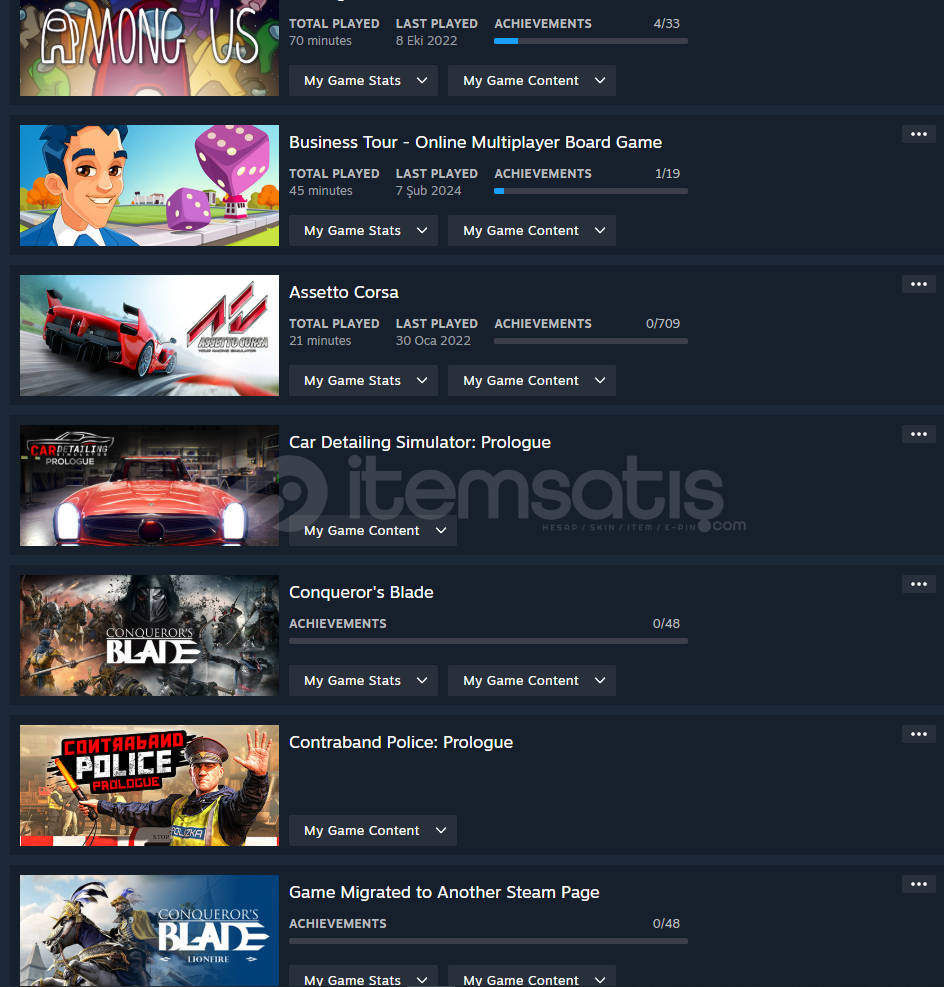Expand My Game Stats for Business Tour
The width and height of the screenshot is (944, 987).
(x=363, y=230)
